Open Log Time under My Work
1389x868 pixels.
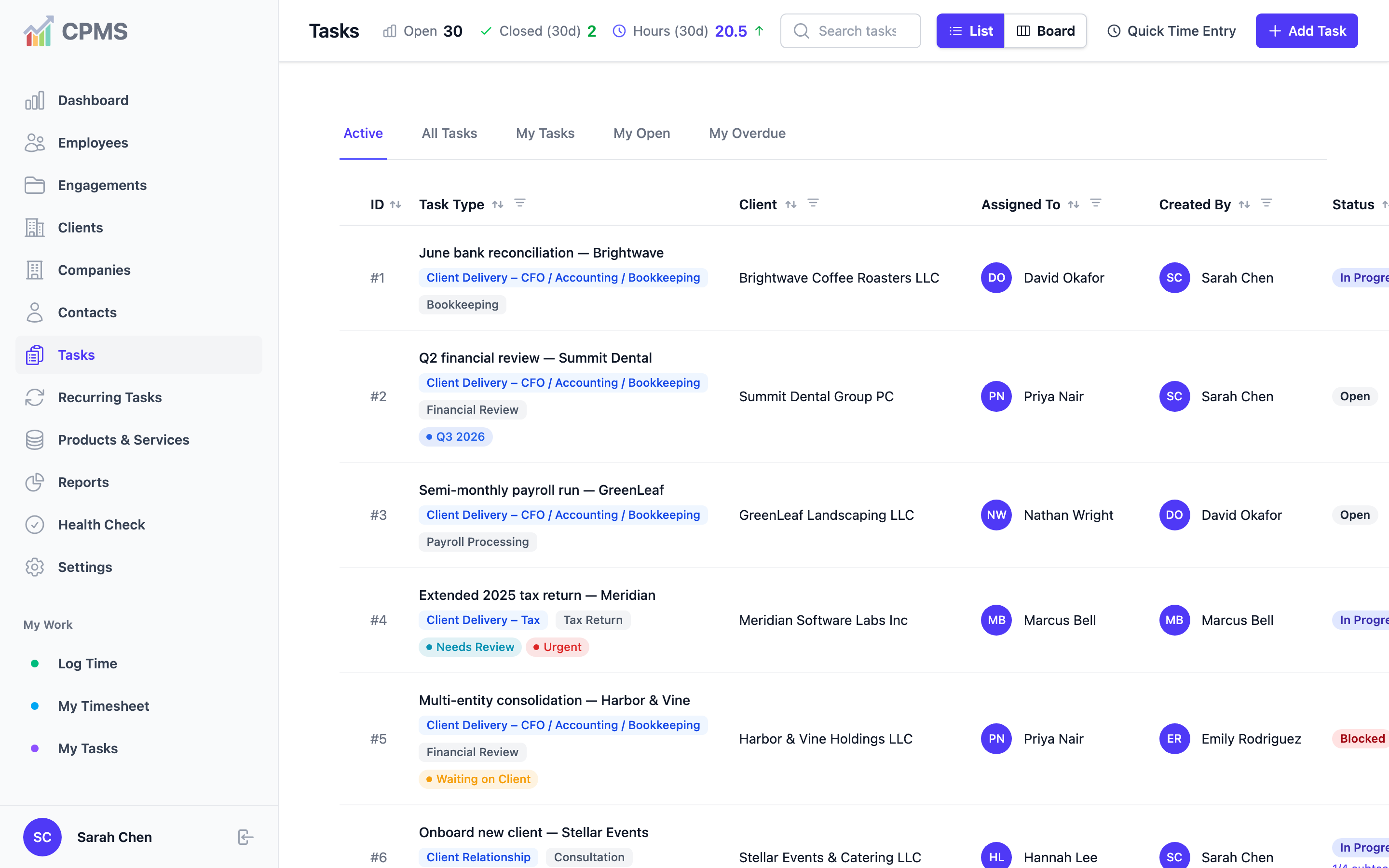[x=138, y=664]
